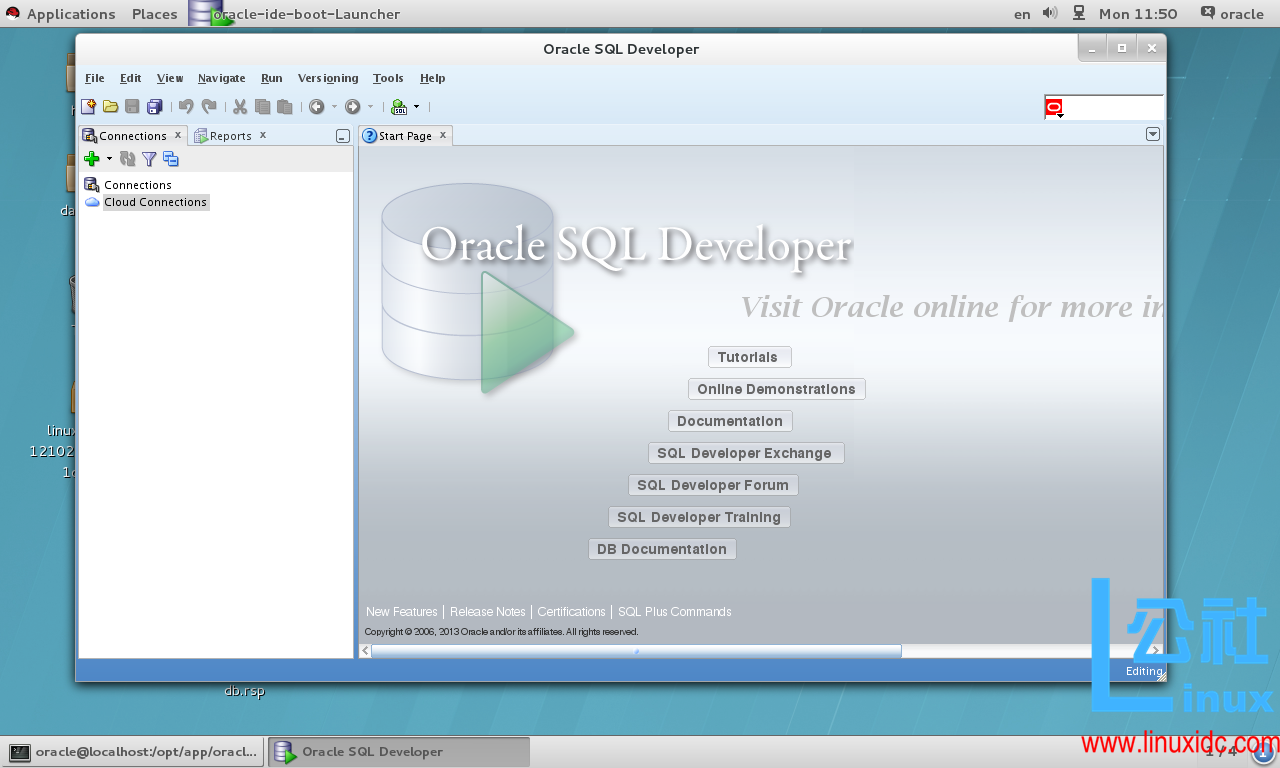Click the Redo toolbar icon
The width and height of the screenshot is (1280, 768).
pyautogui.click(x=209, y=107)
